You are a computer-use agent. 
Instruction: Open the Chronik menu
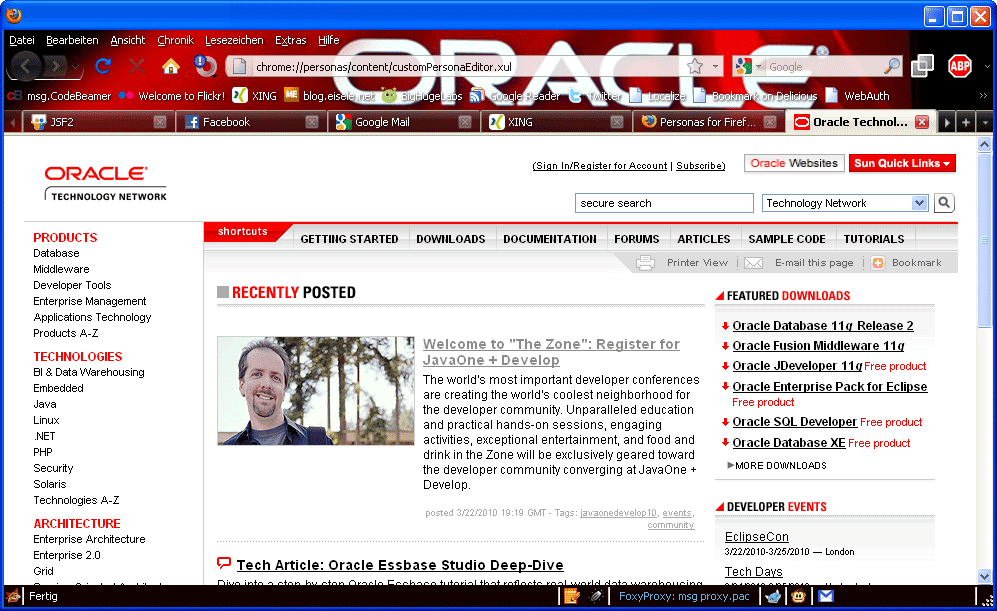[x=175, y=40]
